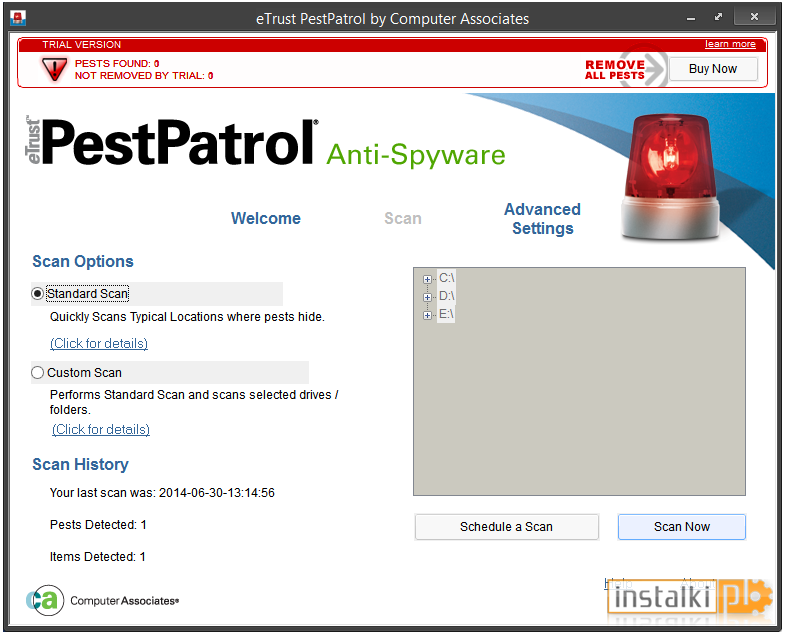Open Custom Scan's Click for details link
Viewport: 785px width, 634px height.
[101, 430]
